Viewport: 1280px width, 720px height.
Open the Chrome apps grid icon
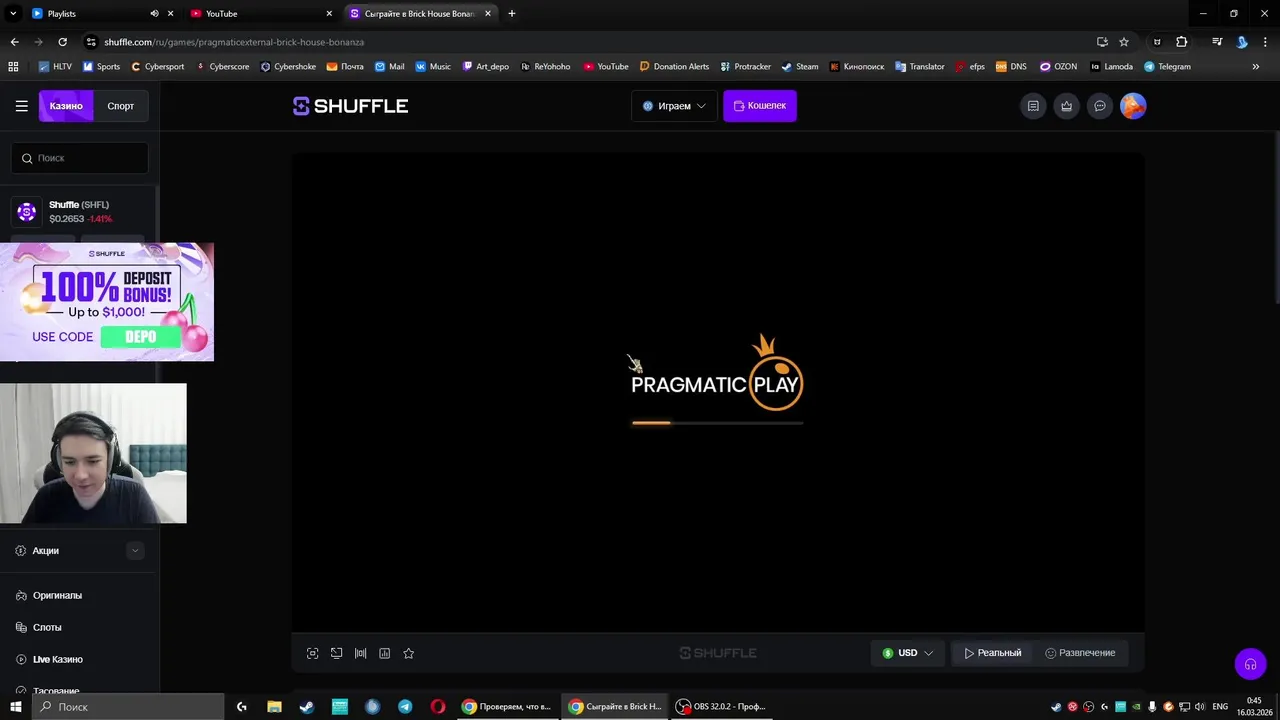(x=13, y=67)
